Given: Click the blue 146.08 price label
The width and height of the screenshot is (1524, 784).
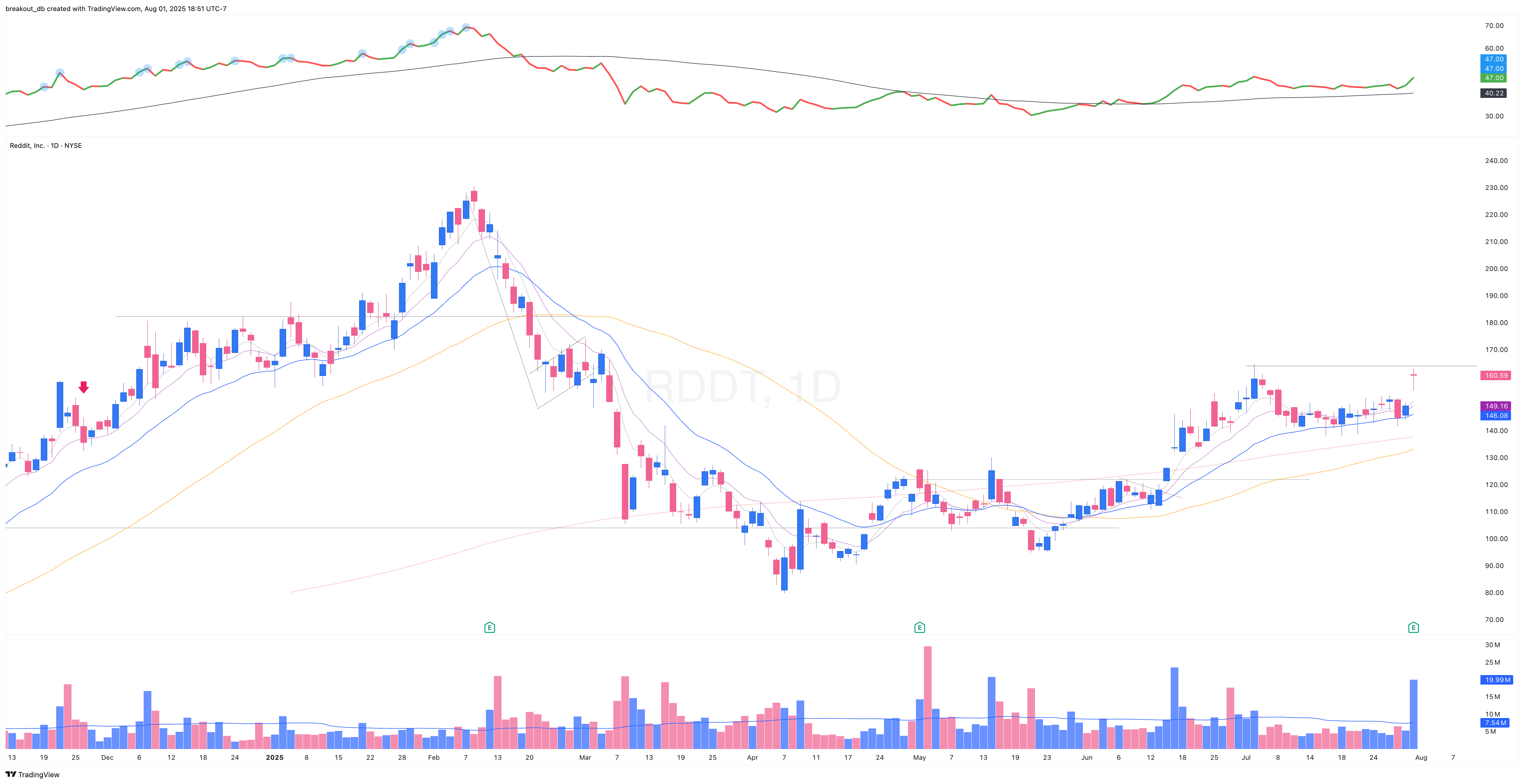Looking at the screenshot, I should pyautogui.click(x=1495, y=416).
